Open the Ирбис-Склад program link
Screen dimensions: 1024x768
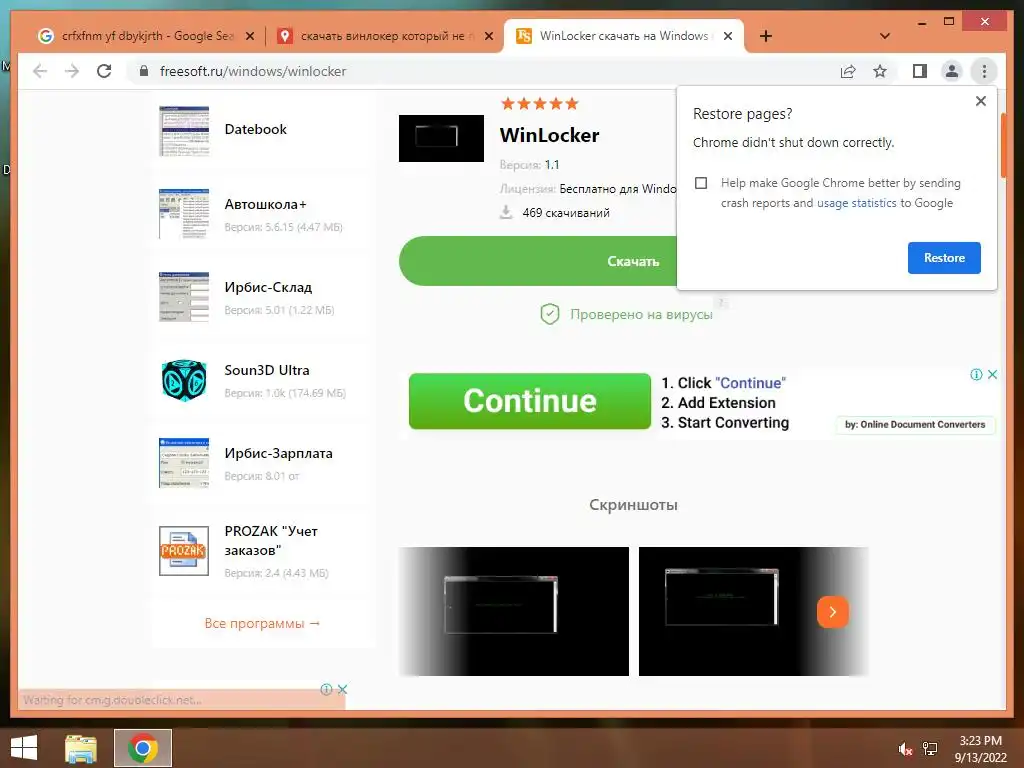point(268,287)
